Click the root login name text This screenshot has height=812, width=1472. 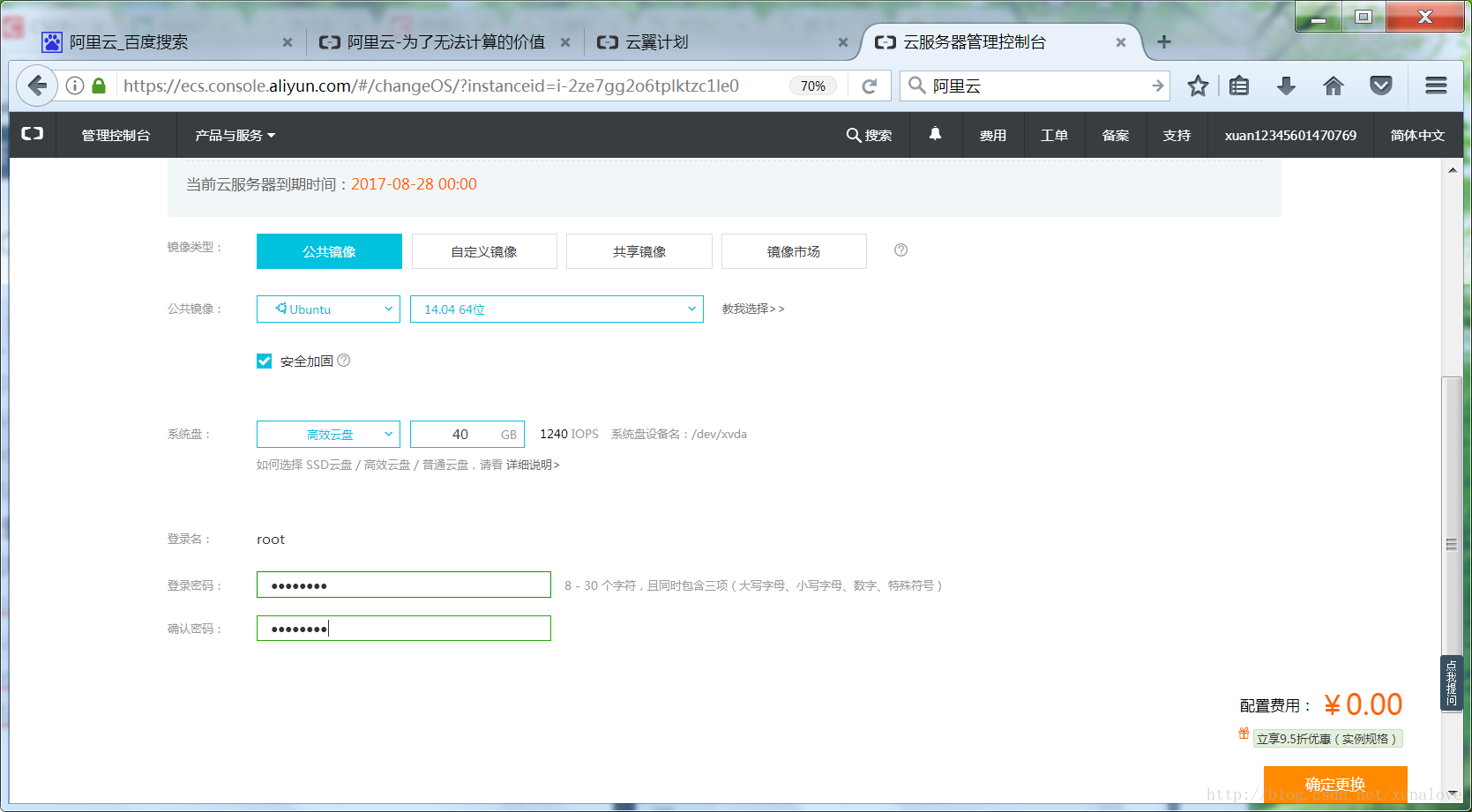click(271, 540)
